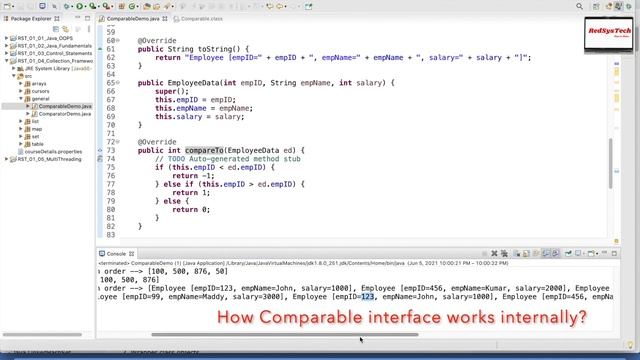Screen dimensions: 640x360
Task: Expand the RST_01_03_Control_Statements project
Action: pos(7,53)
